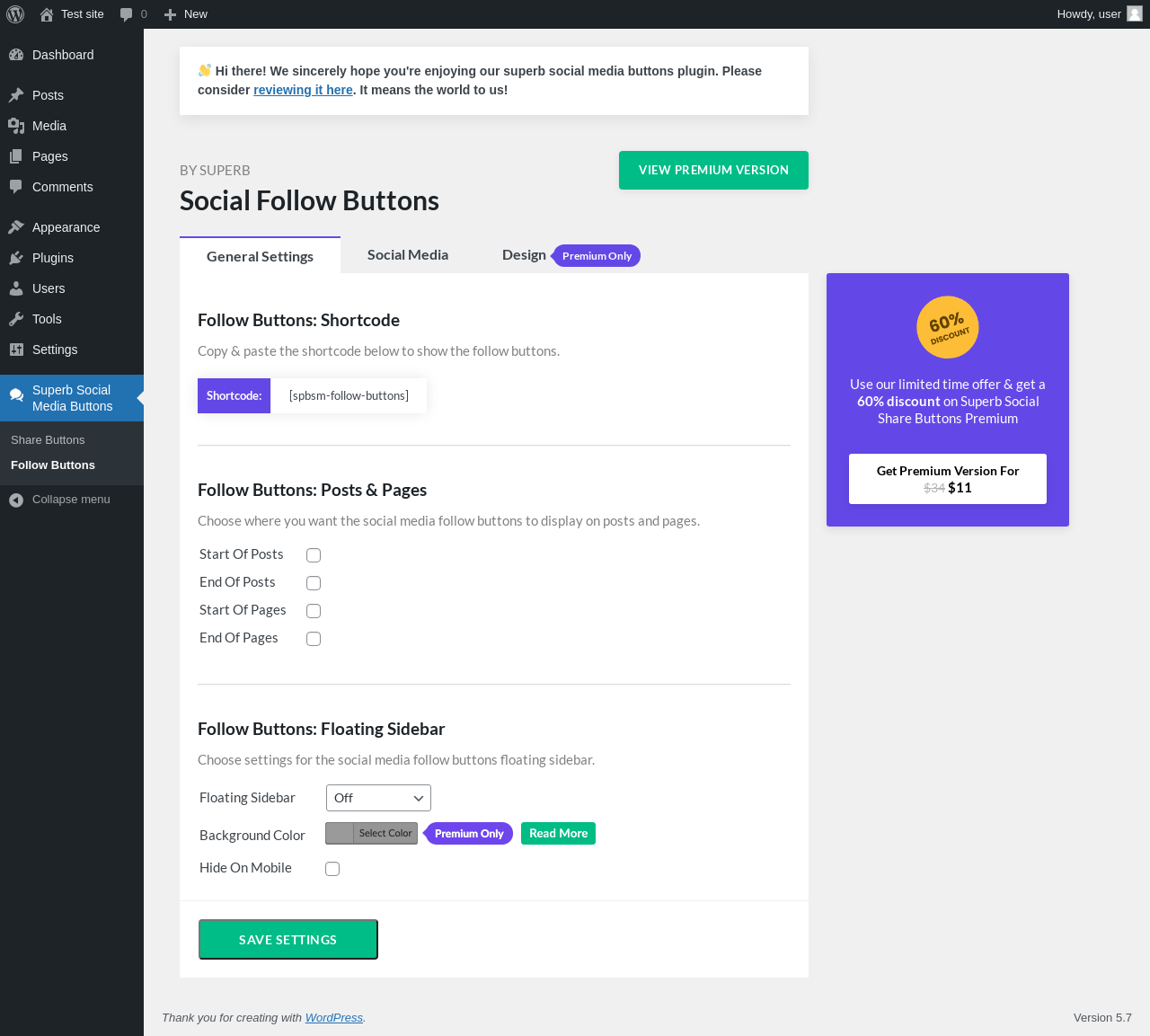Follow the 'reviewing it here' link

point(303,90)
